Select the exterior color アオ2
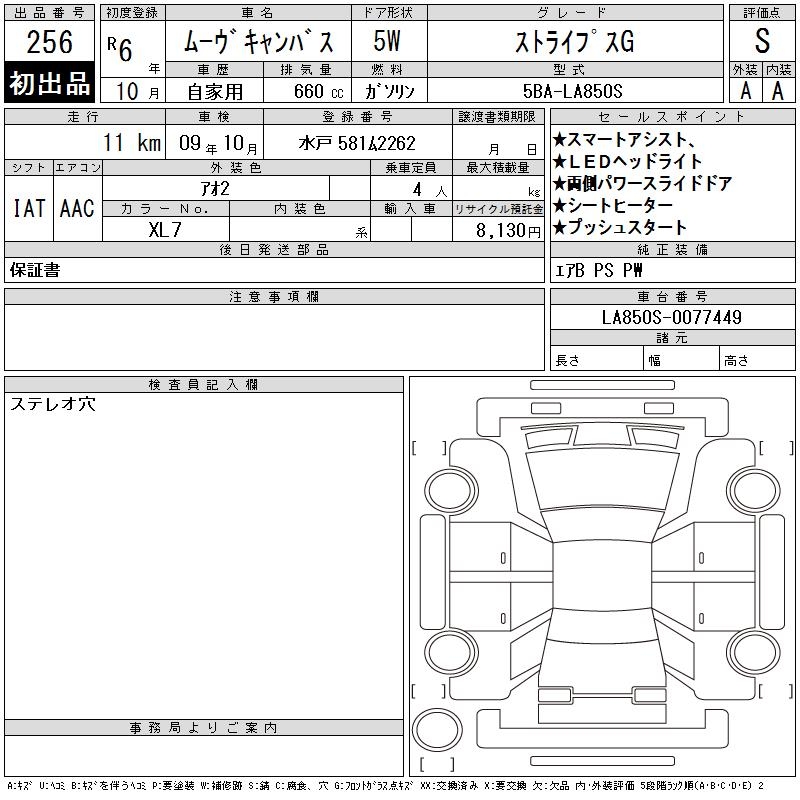Screen dimensions: 800x800 click(x=215, y=189)
